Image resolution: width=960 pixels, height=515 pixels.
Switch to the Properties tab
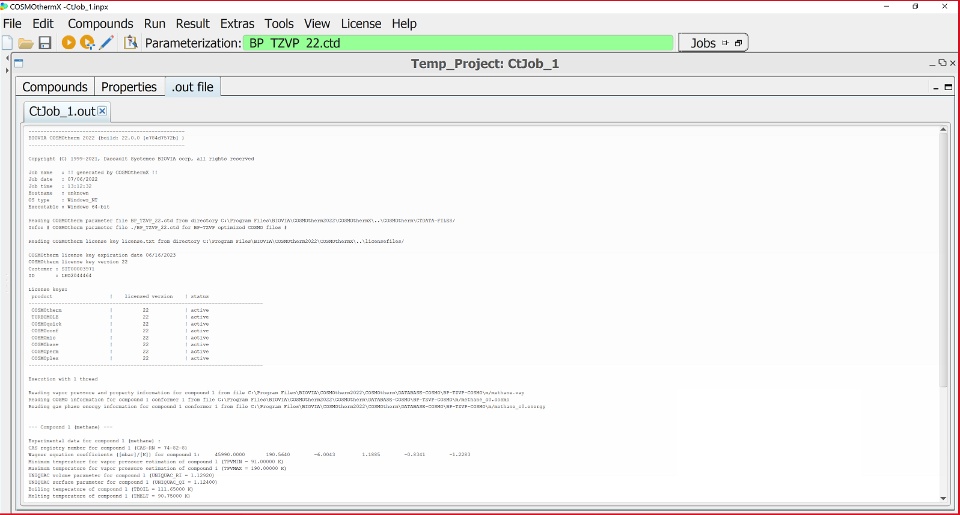(x=129, y=87)
